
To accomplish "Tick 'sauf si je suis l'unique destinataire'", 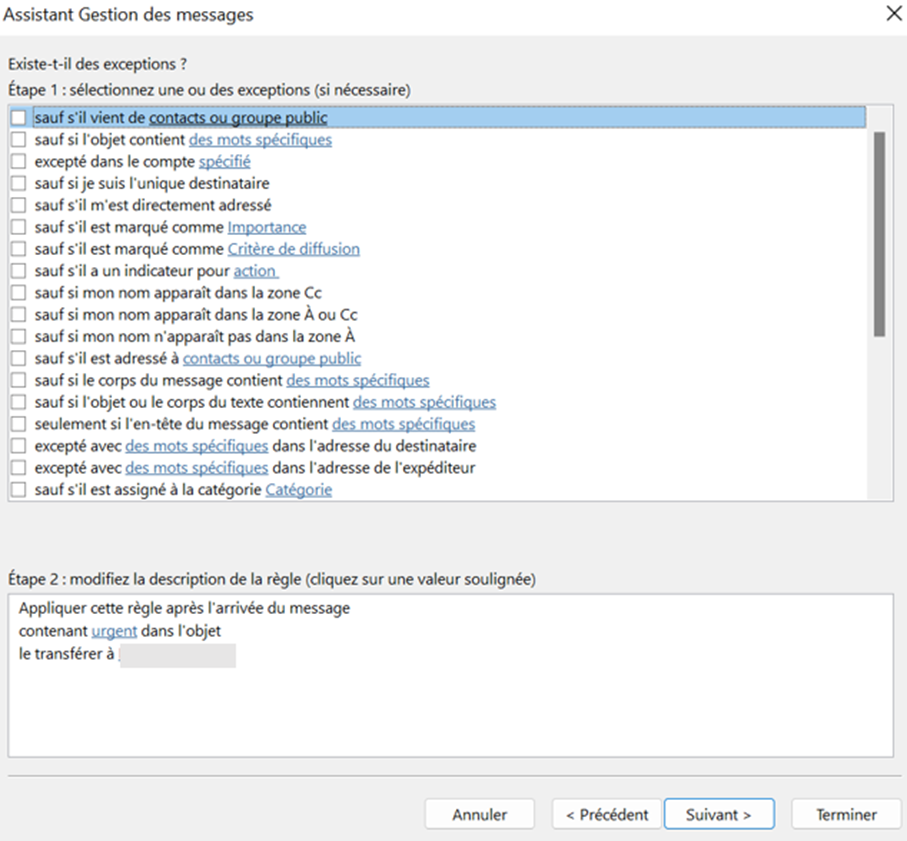I will 19,183.
